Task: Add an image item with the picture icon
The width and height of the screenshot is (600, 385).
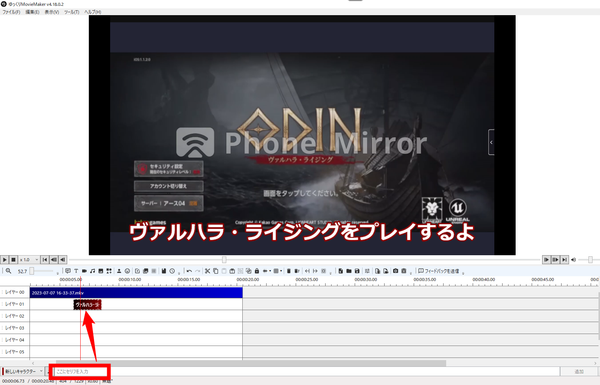Action: (101, 271)
